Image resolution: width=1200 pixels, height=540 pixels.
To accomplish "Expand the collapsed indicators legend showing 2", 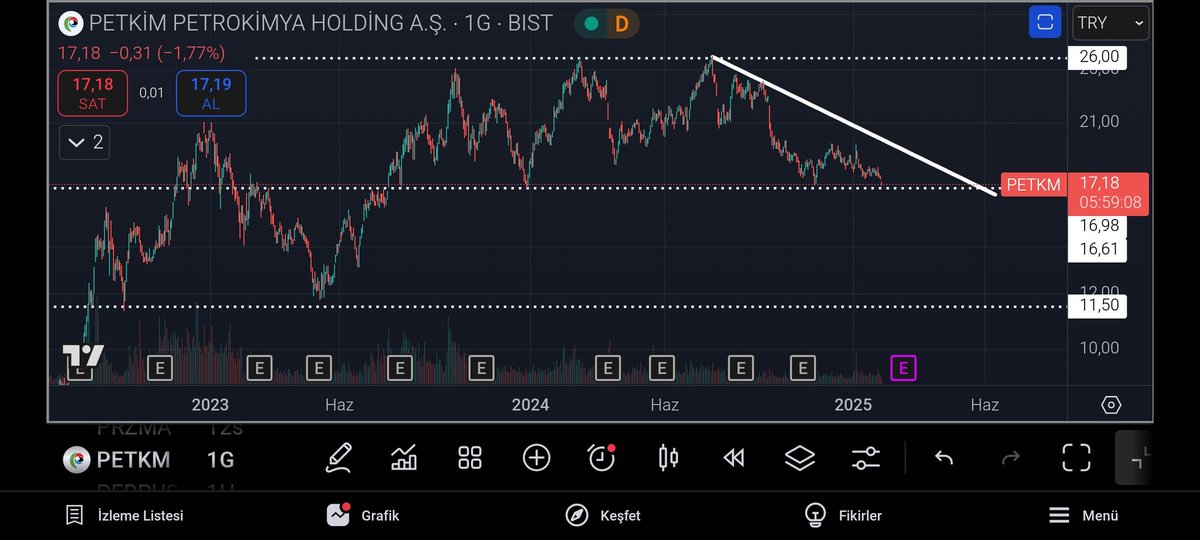I will point(84,143).
